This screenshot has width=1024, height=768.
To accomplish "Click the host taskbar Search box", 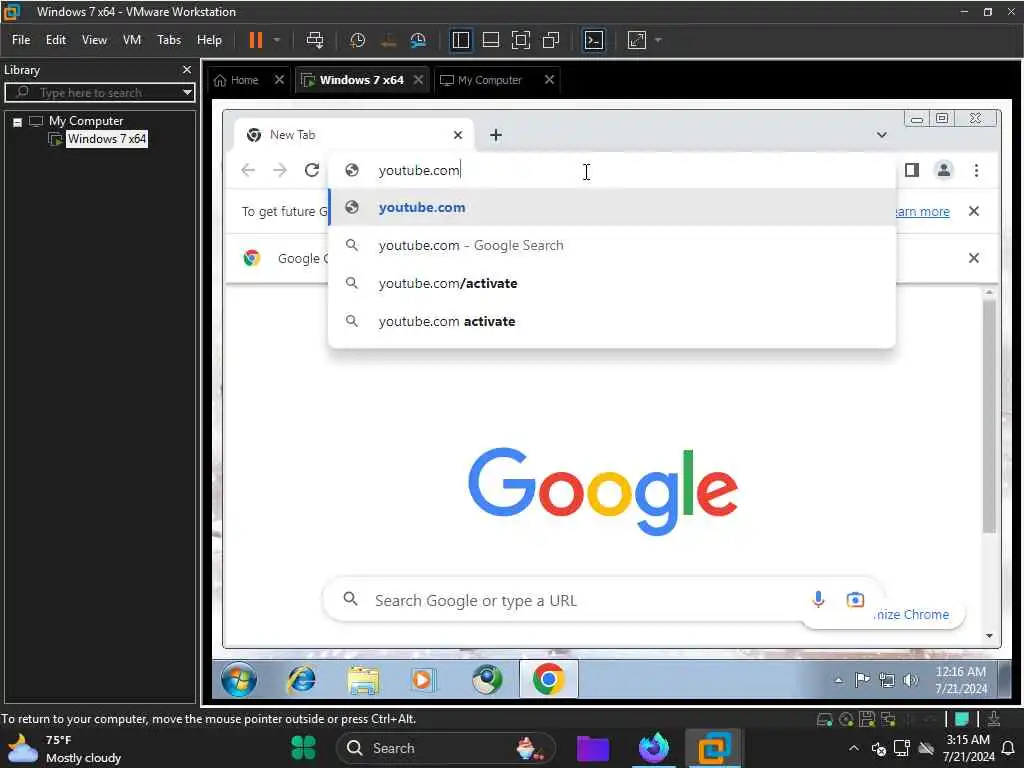I will pos(446,748).
